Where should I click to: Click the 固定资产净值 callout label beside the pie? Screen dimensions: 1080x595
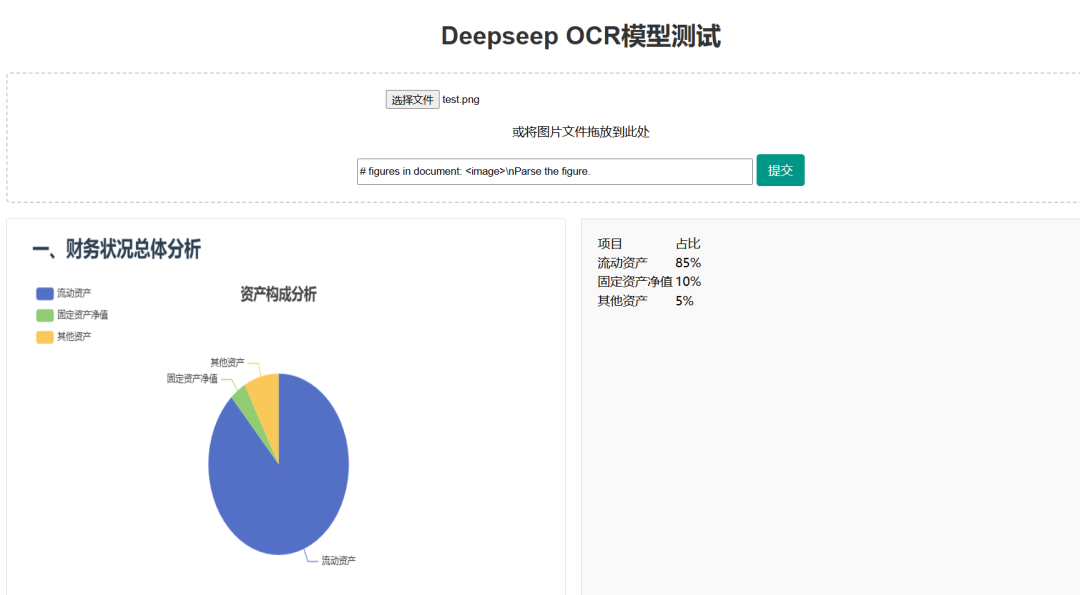(x=192, y=379)
